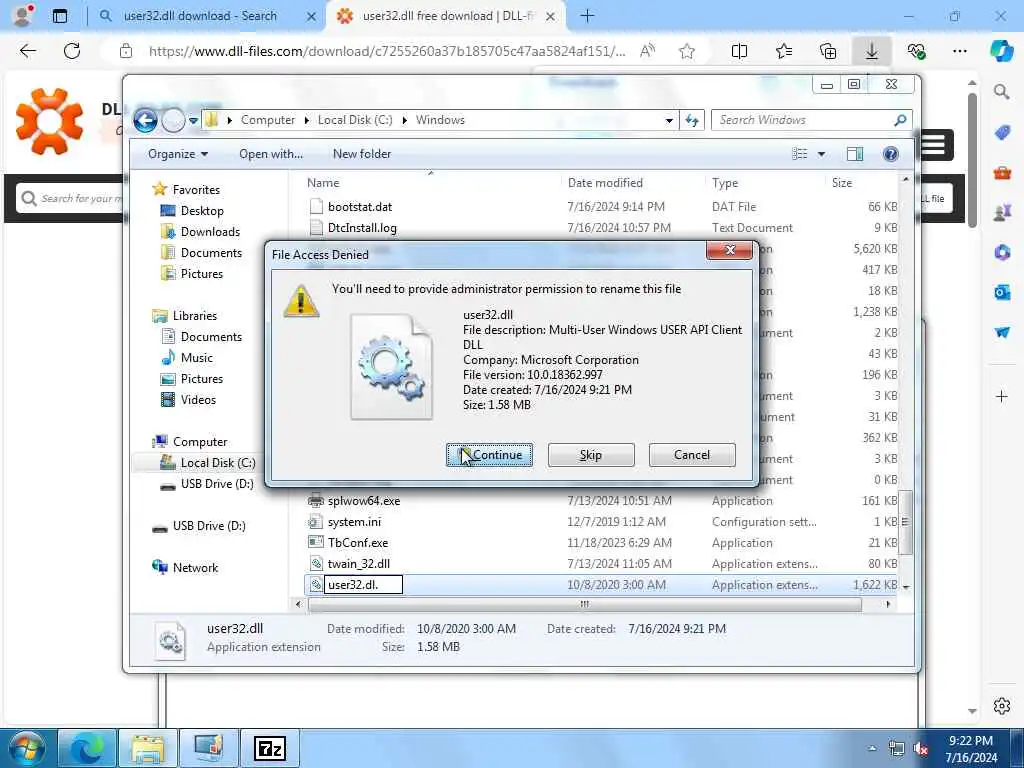Add page to favorites star icon

(x=686, y=51)
